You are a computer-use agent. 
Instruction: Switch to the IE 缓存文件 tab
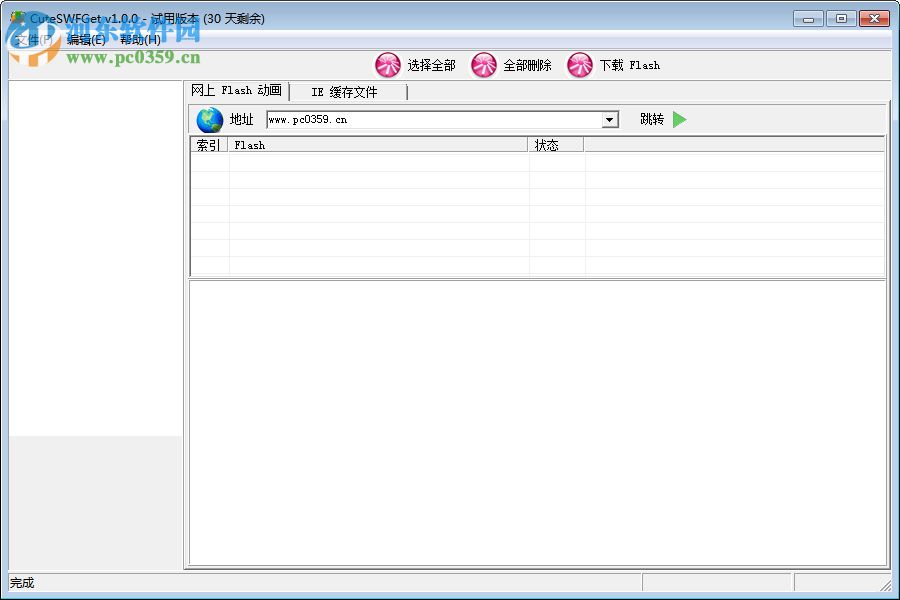point(345,91)
